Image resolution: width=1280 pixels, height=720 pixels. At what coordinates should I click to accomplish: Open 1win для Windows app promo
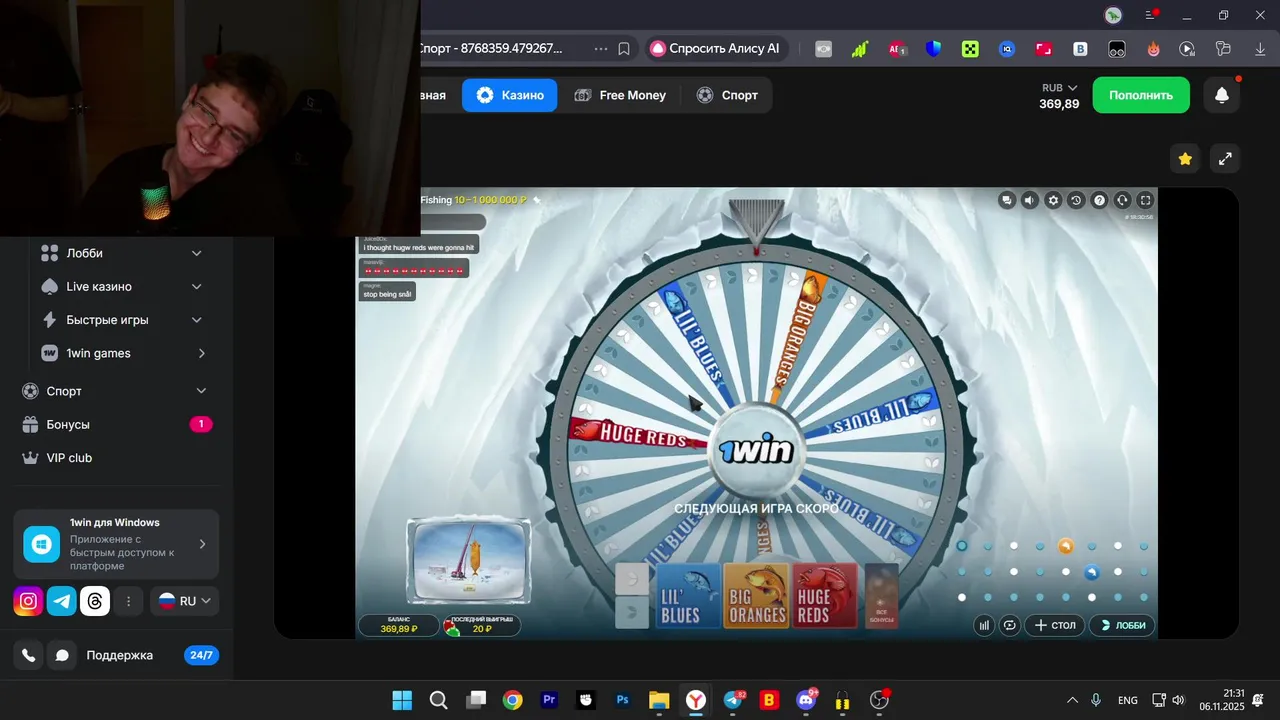pyautogui.click(x=116, y=544)
